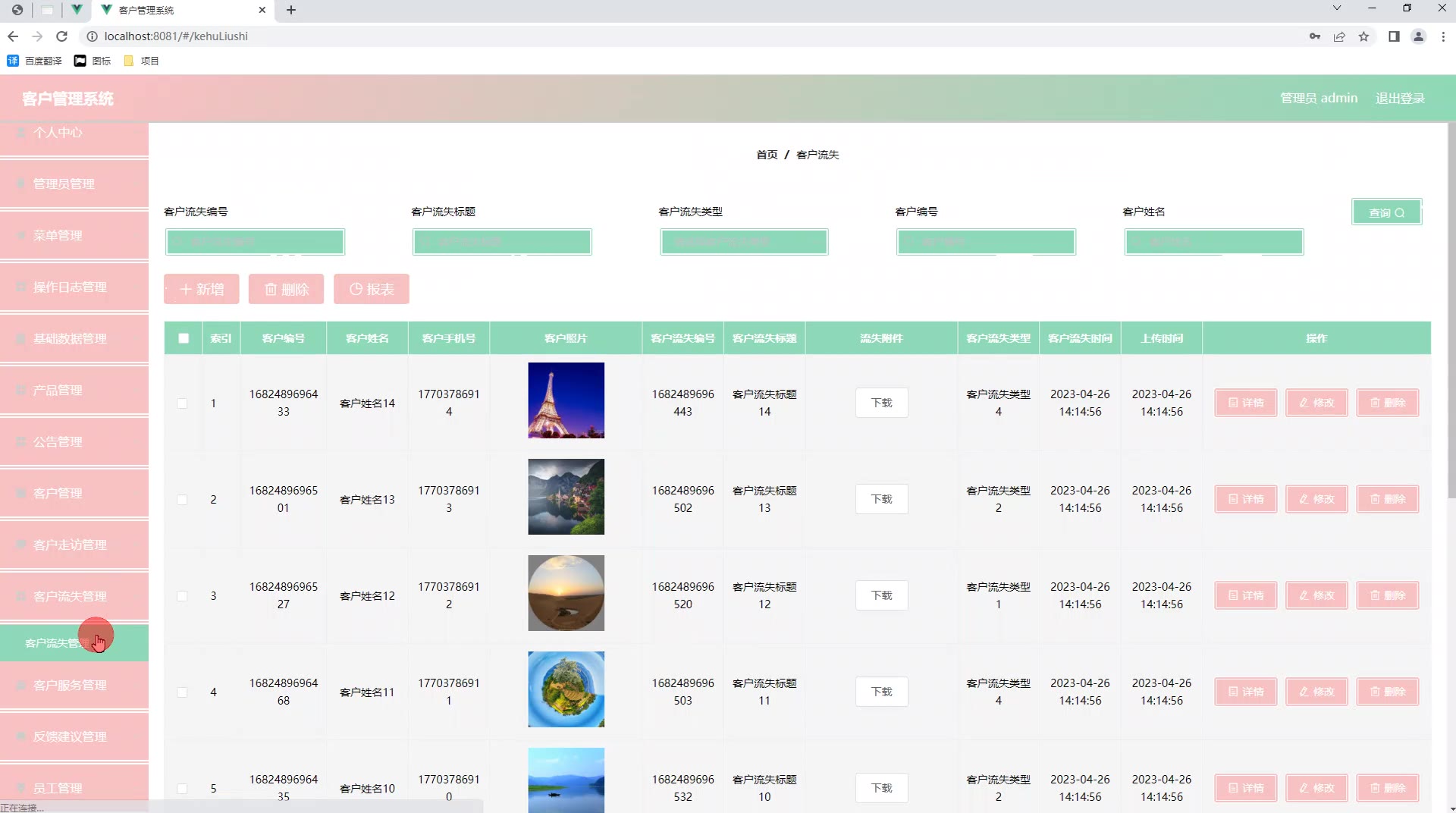Open the 客户流失类型 dropdown filter

click(744, 242)
